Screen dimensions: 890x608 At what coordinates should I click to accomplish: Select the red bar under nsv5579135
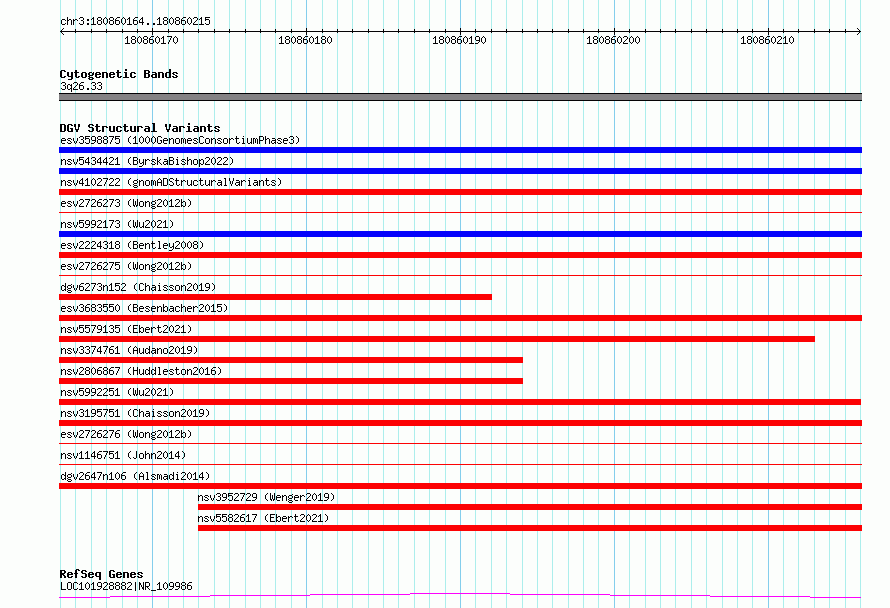437,339
